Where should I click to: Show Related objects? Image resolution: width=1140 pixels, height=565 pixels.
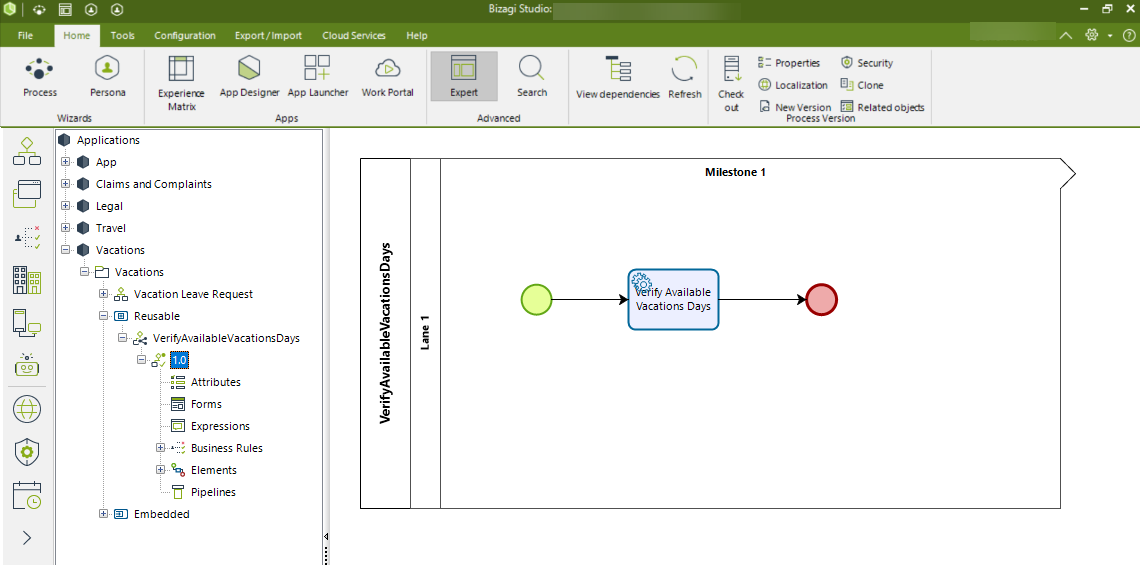882,107
